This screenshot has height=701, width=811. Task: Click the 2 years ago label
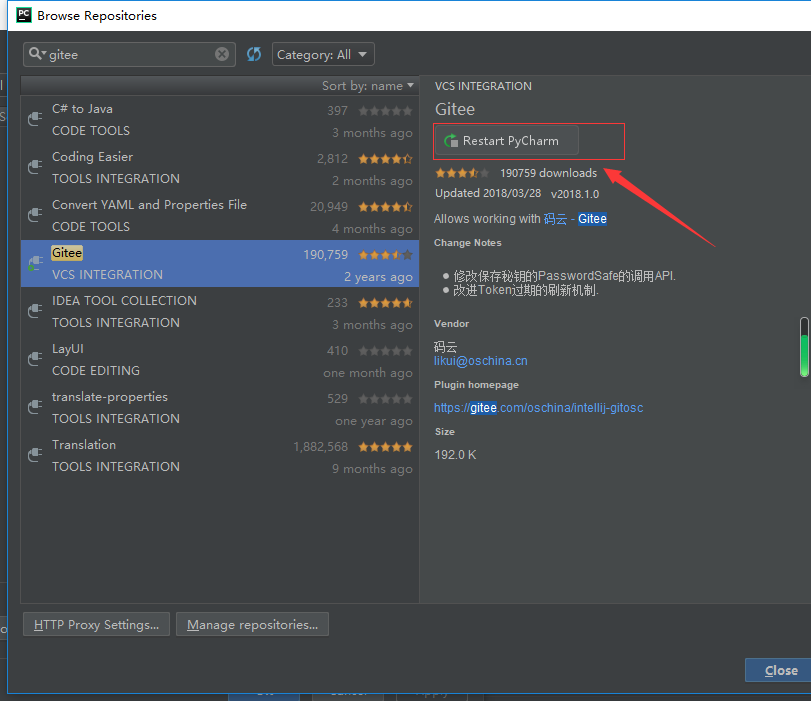coord(379,277)
